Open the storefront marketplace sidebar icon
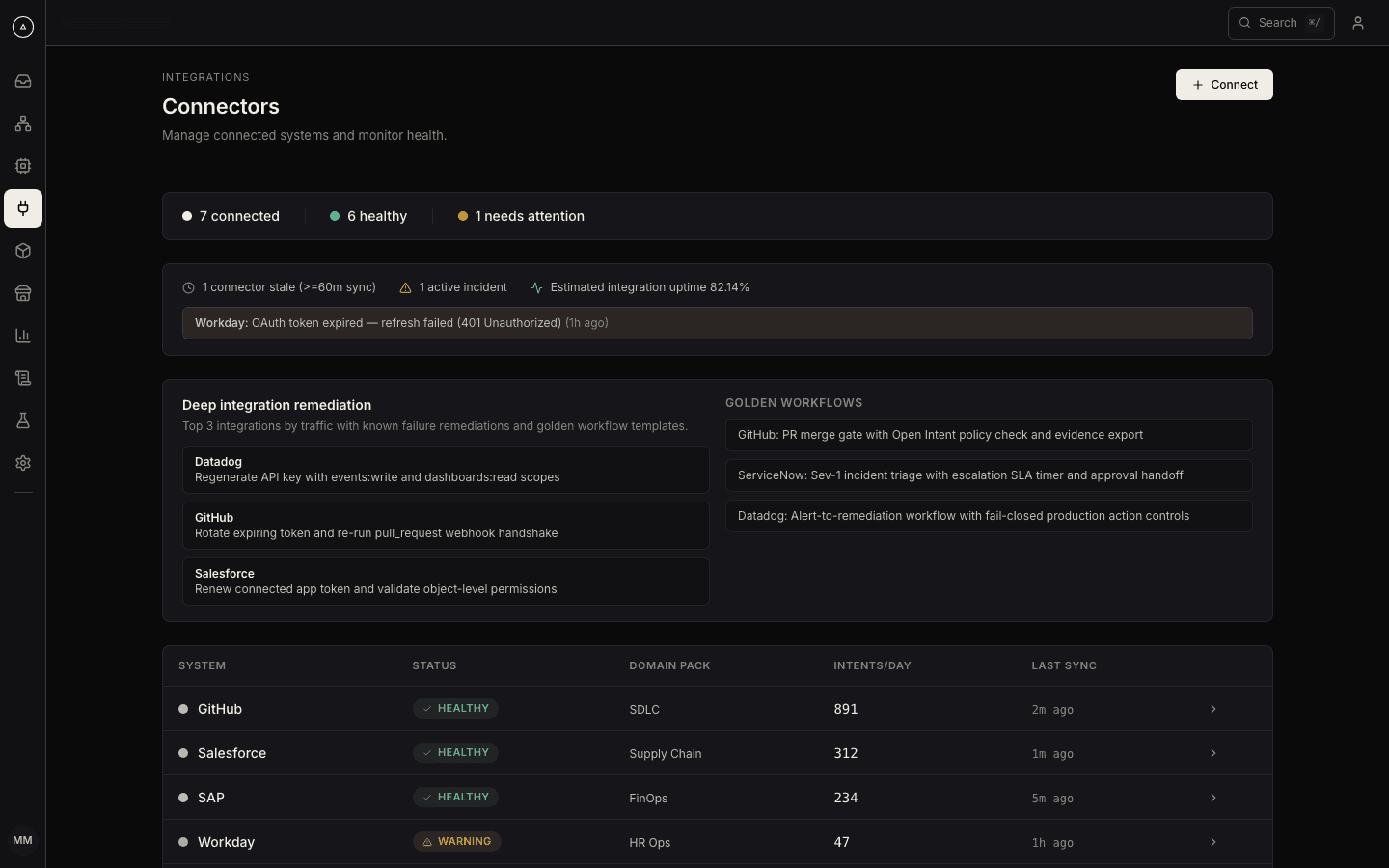The image size is (1389, 868). 23,293
